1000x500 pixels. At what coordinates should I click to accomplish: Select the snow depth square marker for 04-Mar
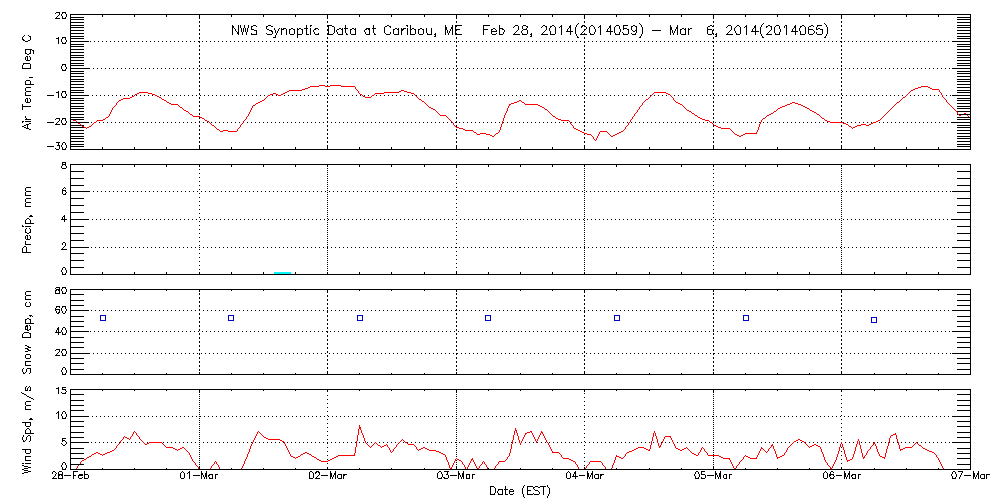tap(617, 318)
